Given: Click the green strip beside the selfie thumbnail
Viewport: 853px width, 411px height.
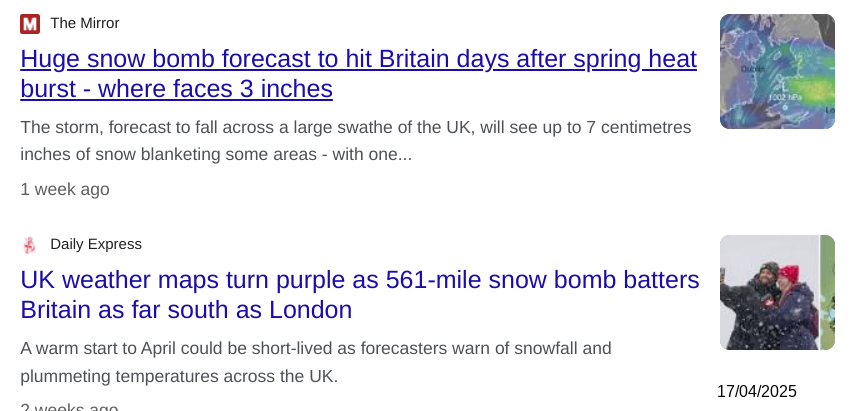Looking at the screenshot, I should coord(827,292).
